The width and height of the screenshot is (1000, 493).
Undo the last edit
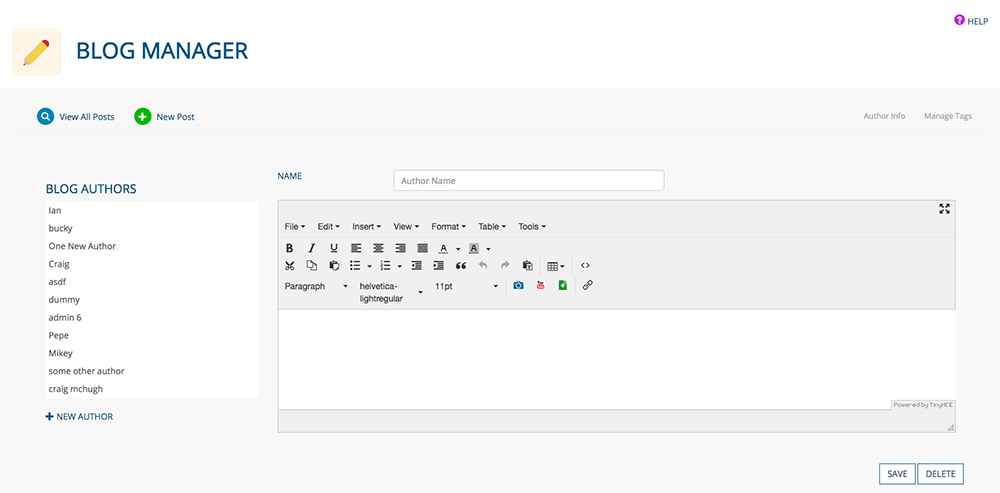[483, 265]
